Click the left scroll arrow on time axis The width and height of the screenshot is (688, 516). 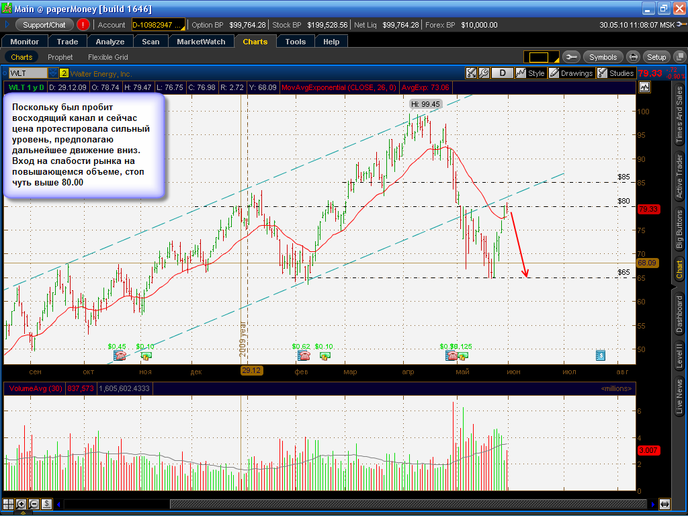click(59, 504)
